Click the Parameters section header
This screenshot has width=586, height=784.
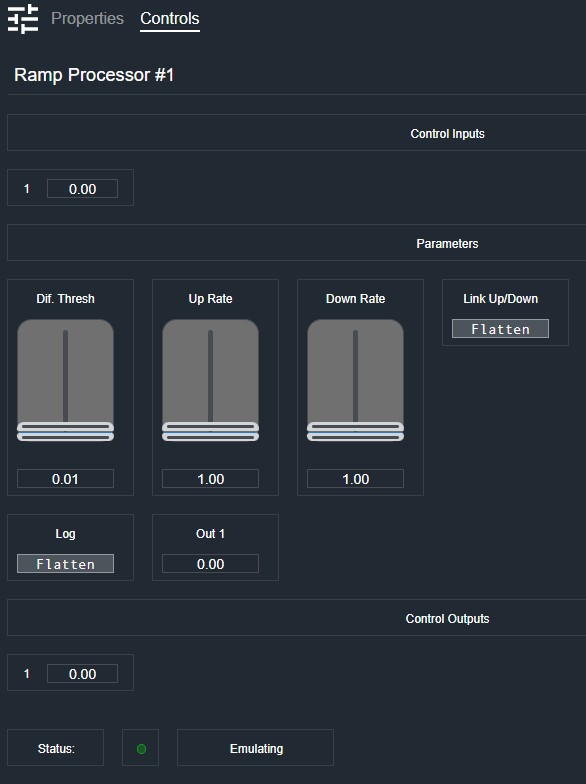pos(296,243)
